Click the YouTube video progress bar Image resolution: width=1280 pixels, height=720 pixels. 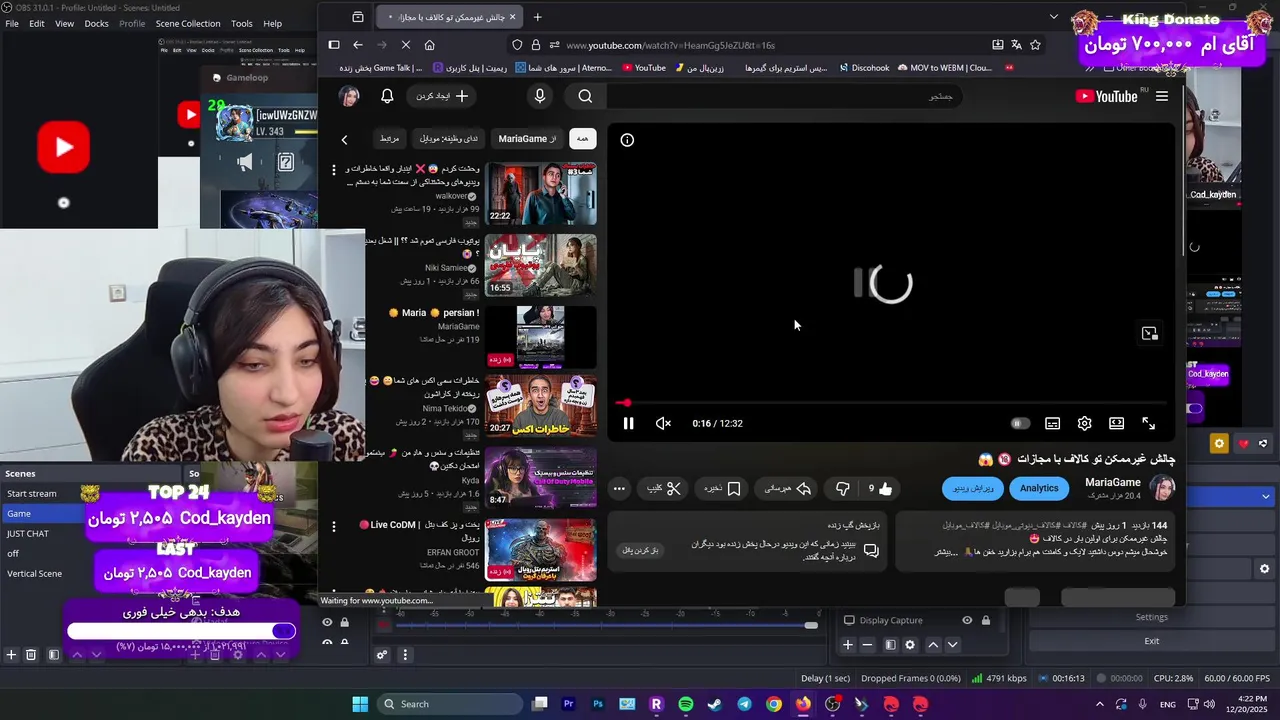tap(889, 403)
